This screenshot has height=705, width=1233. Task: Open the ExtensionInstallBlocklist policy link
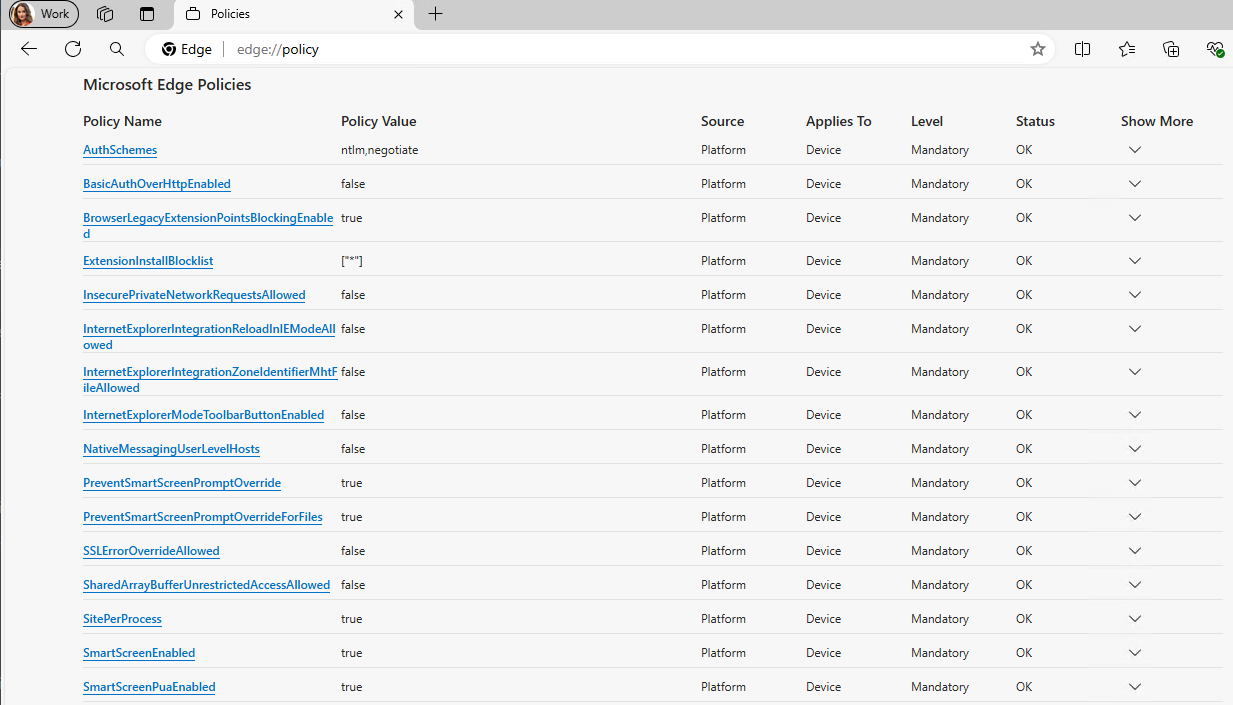[148, 261]
